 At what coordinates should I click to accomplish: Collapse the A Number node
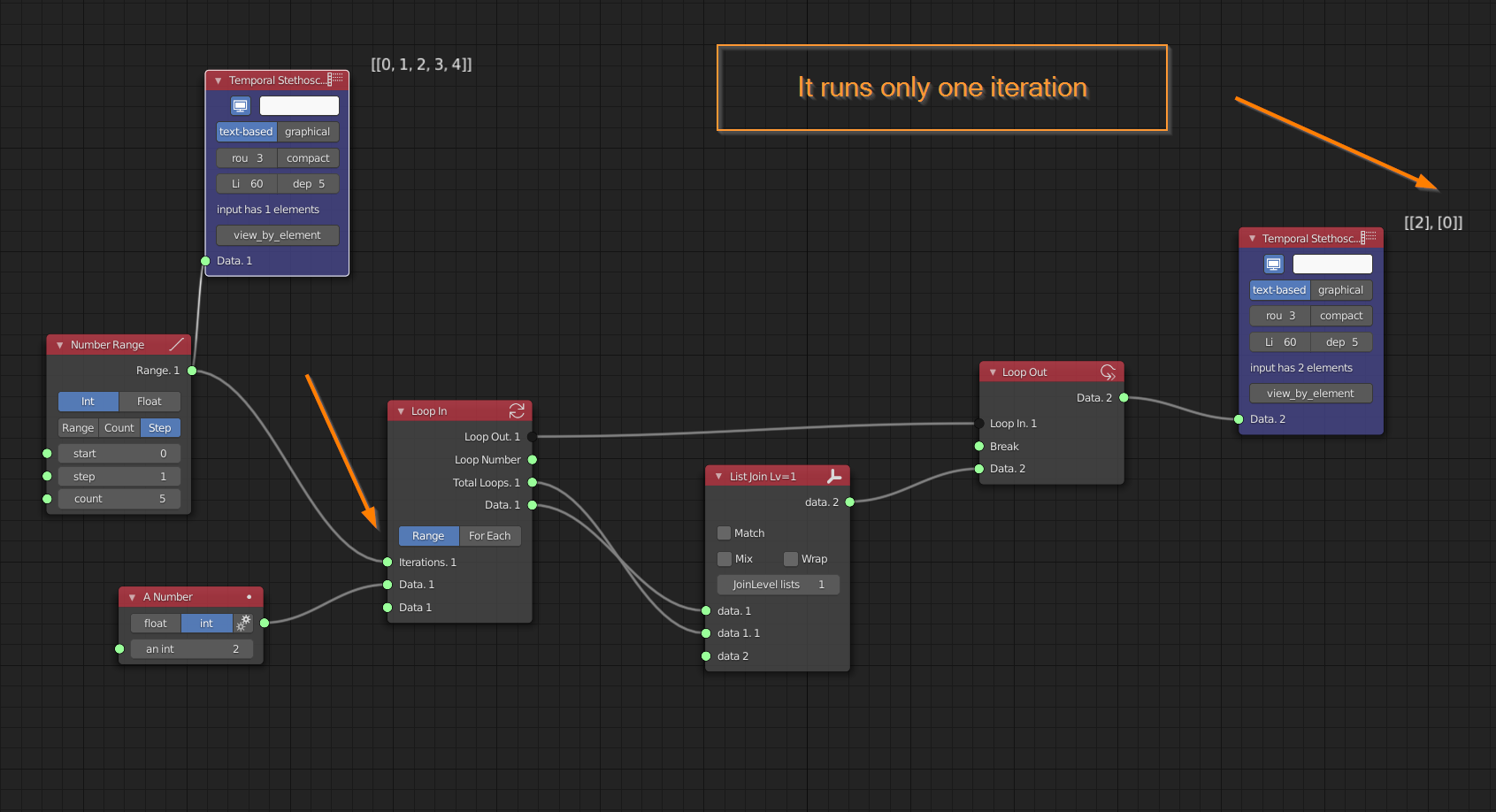tap(132, 597)
